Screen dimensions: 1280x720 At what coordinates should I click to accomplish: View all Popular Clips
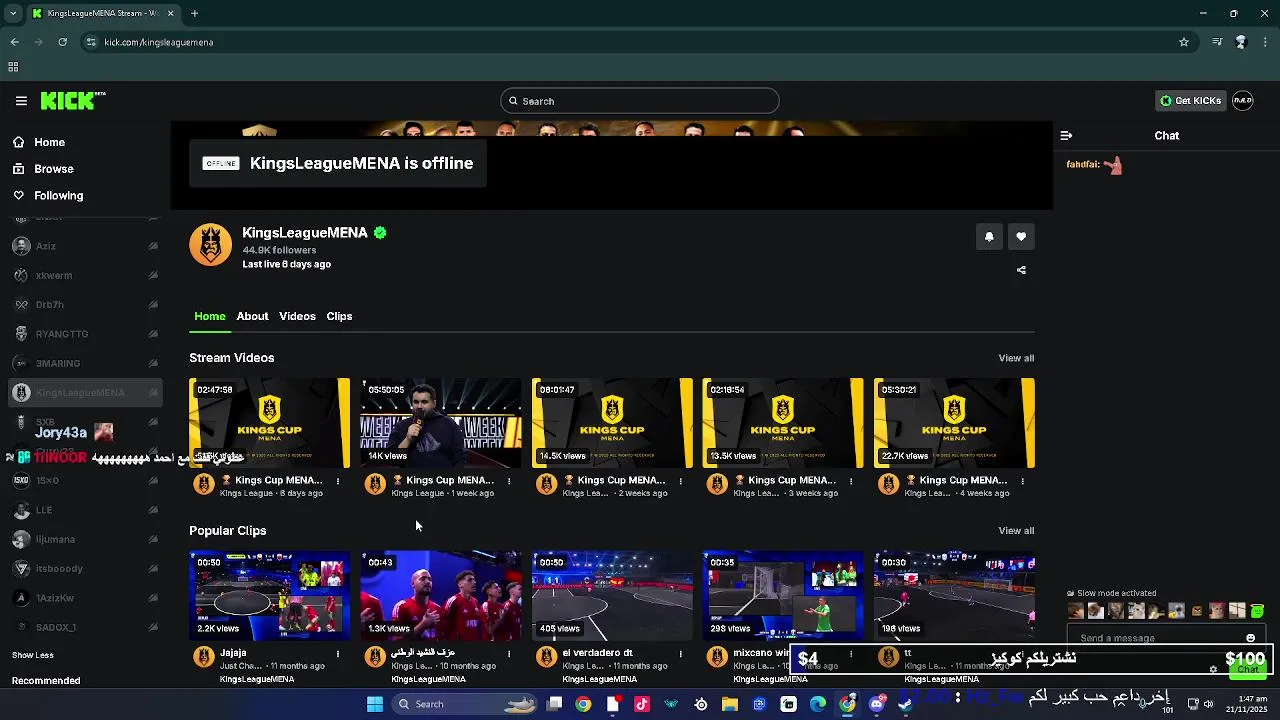pyautogui.click(x=1016, y=531)
